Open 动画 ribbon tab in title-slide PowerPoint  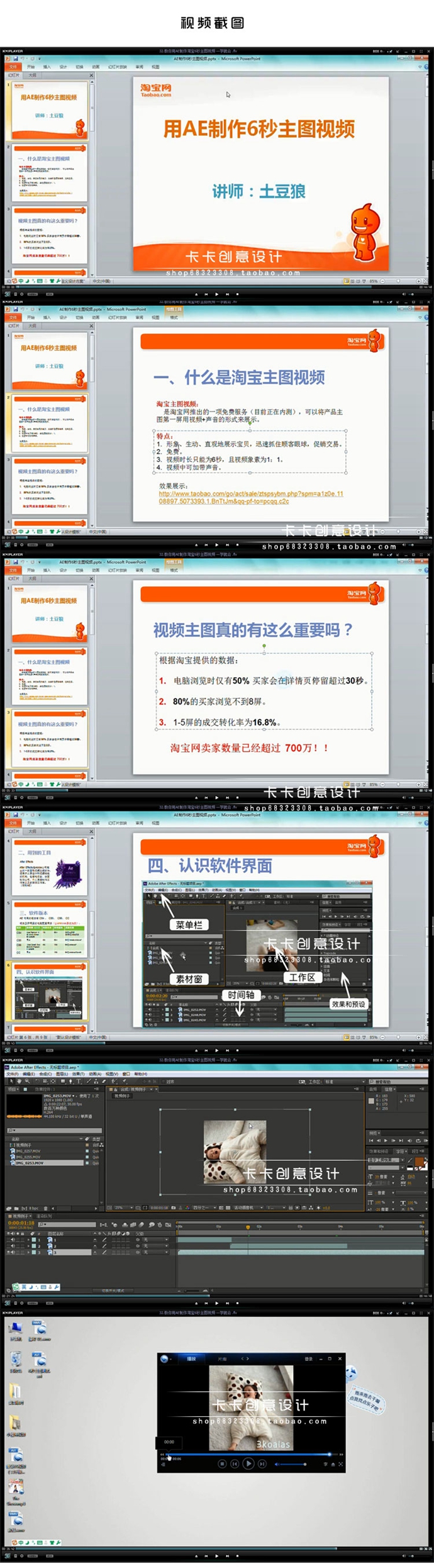96,67
